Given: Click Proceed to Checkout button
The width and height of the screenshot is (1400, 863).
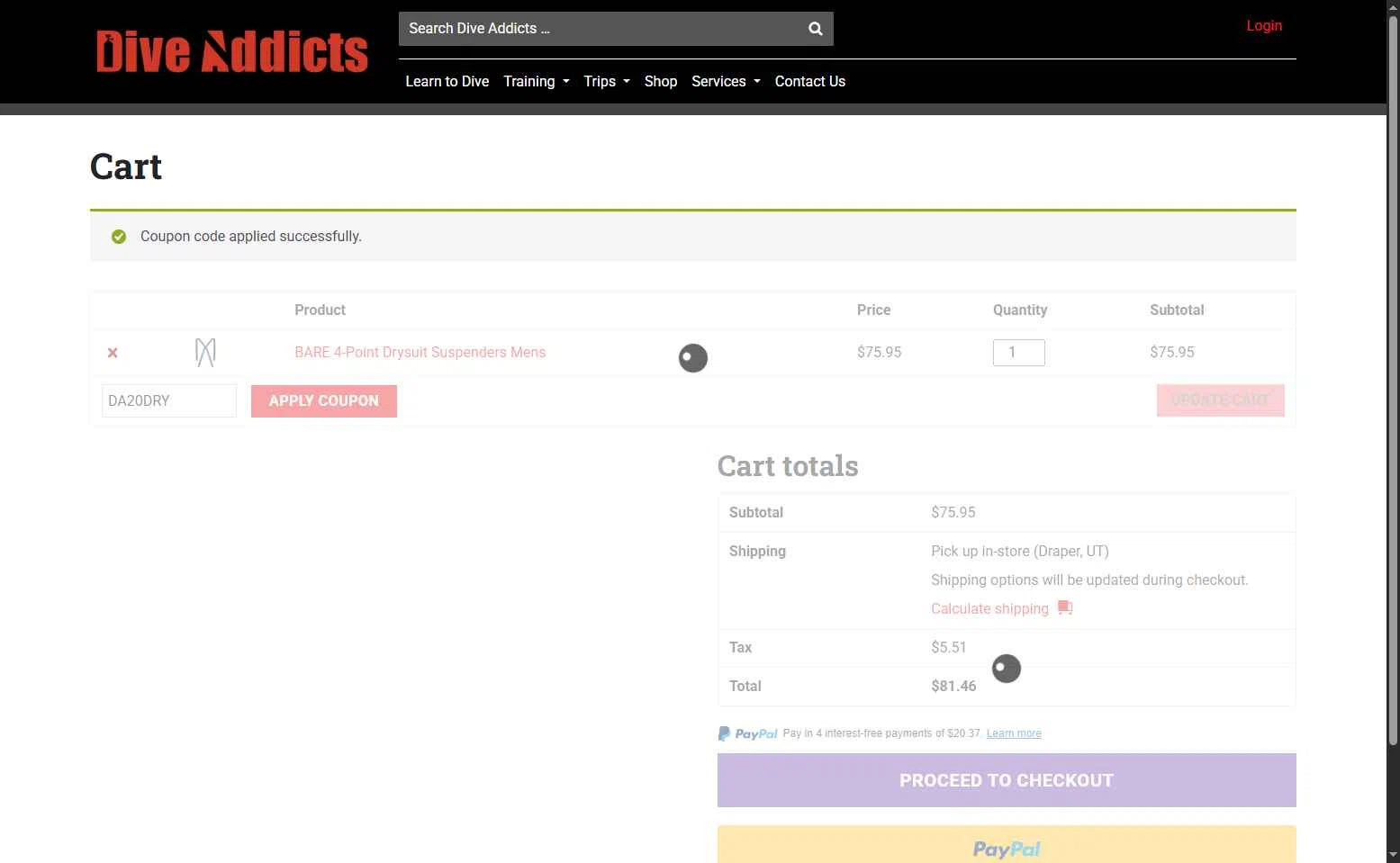Looking at the screenshot, I should (1007, 780).
